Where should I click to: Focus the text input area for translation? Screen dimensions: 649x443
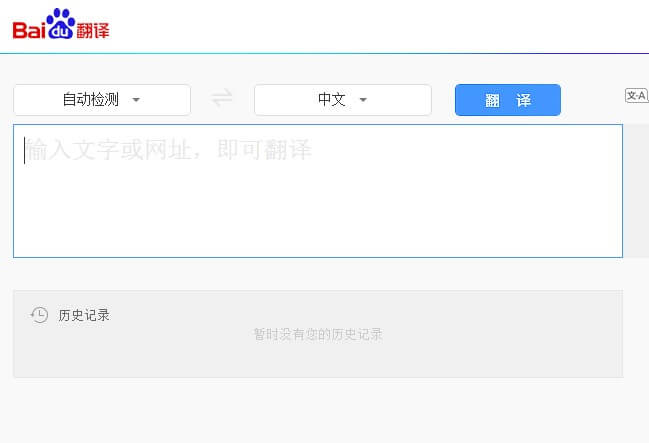(x=318, y=191)
